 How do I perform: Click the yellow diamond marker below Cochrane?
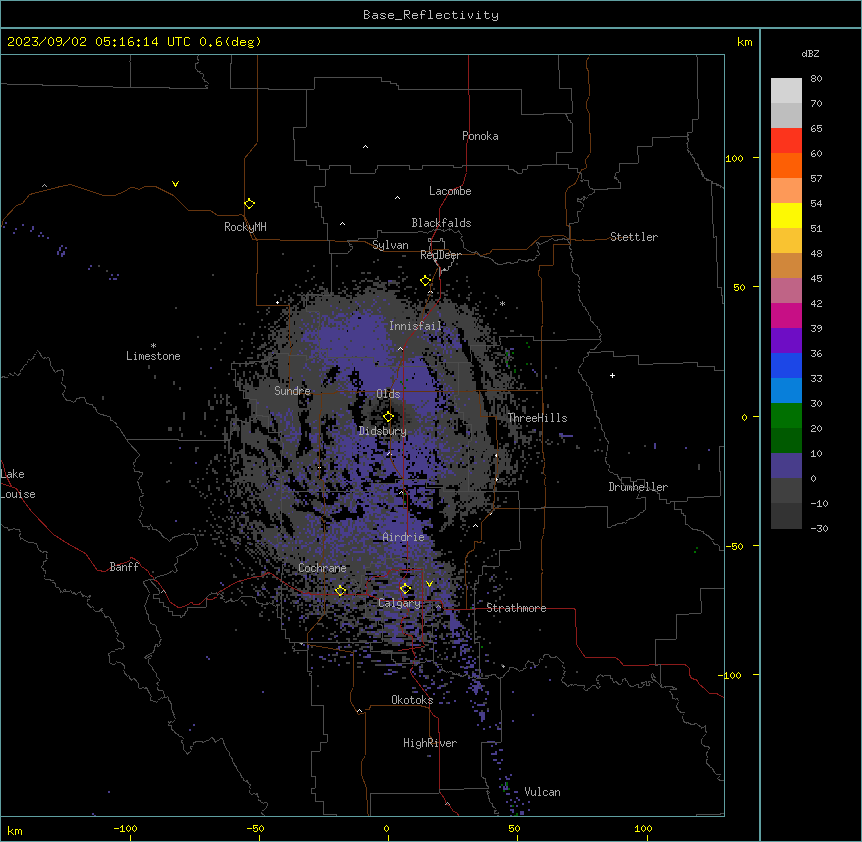(340, 591)
